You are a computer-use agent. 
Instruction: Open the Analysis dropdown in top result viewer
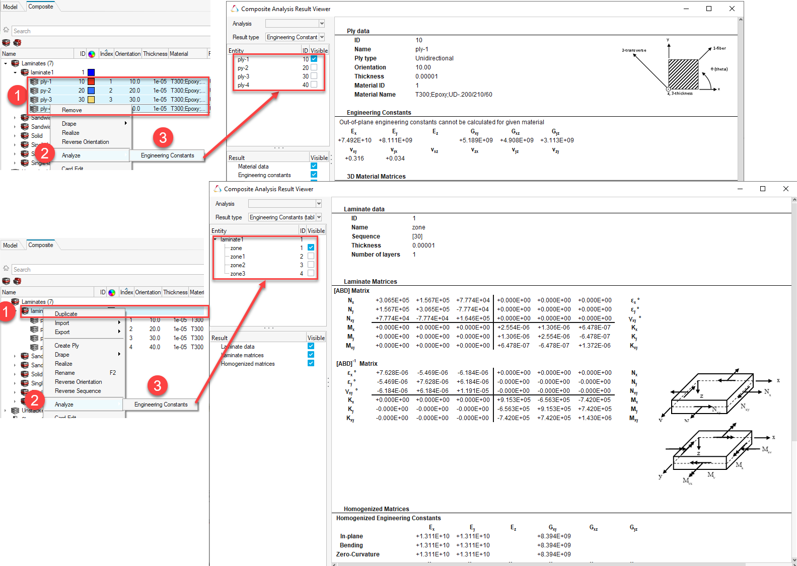click(321, 23)
